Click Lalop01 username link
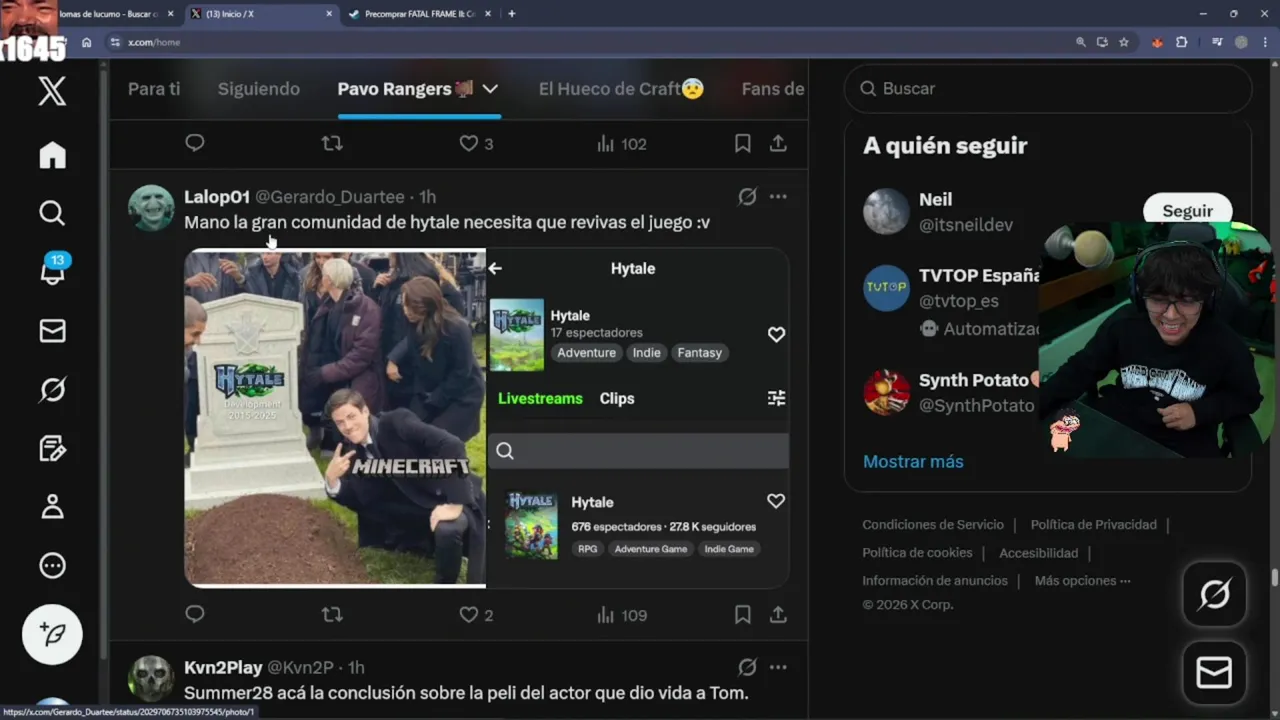The image size is (1280, 720). point(217,197)
